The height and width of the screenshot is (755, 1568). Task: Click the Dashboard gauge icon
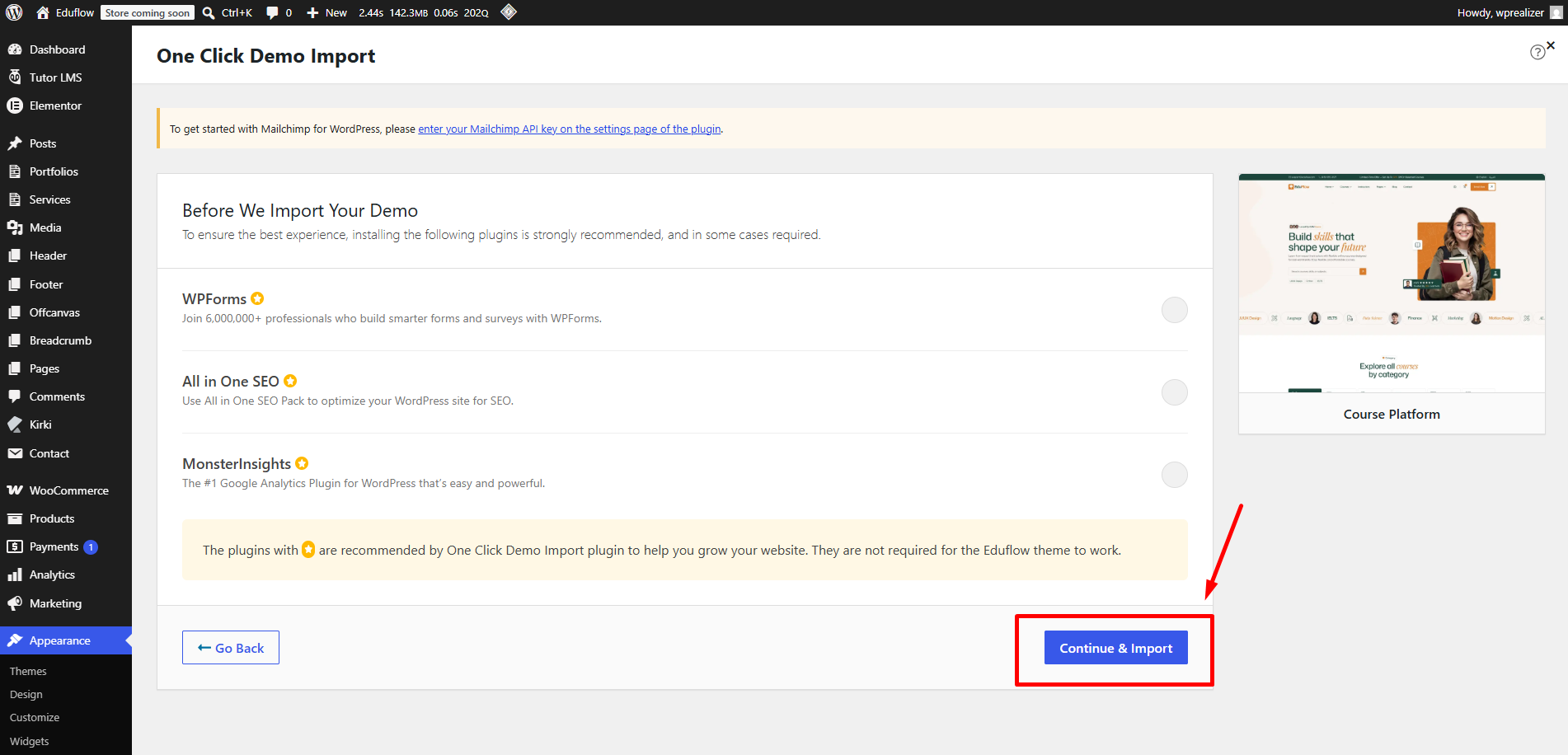[x=15, y=49]
